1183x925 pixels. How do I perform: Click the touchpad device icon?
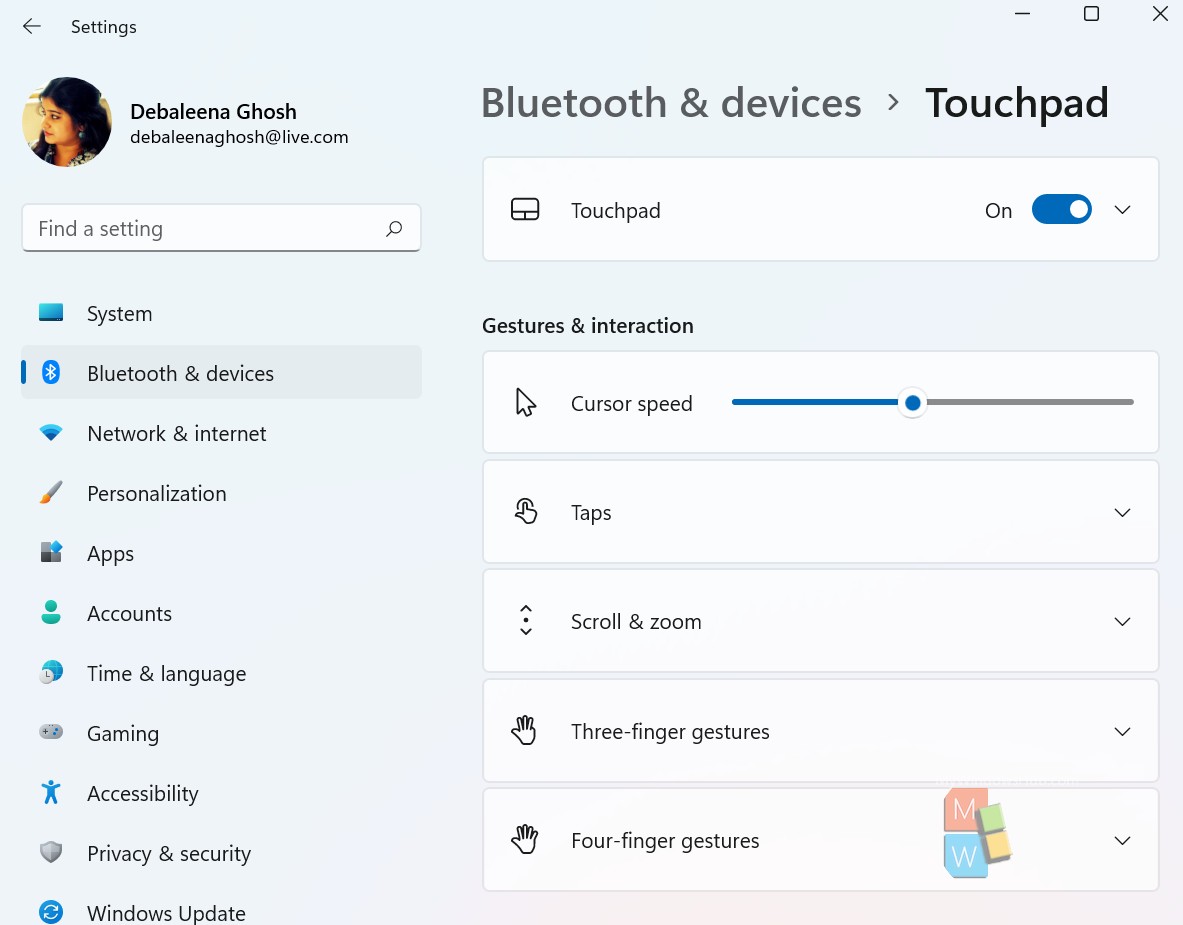coord(525,210)
